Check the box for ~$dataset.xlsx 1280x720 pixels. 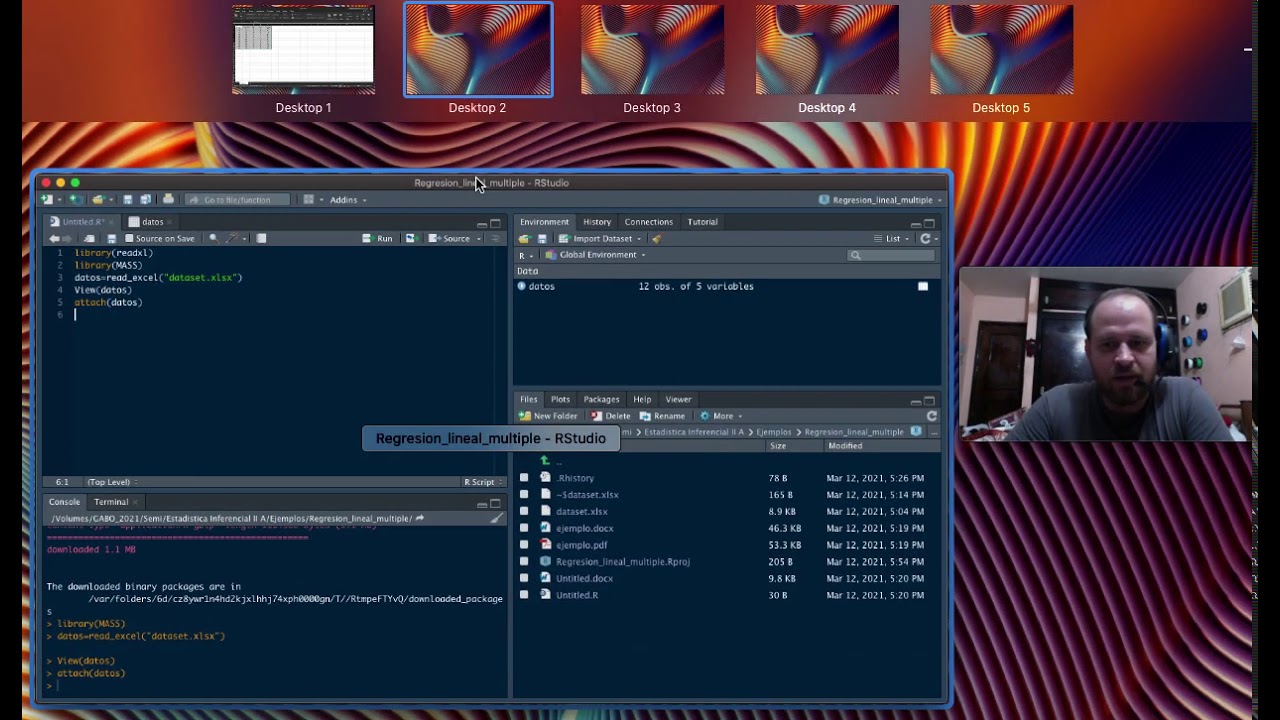click(x=524, y=495)
